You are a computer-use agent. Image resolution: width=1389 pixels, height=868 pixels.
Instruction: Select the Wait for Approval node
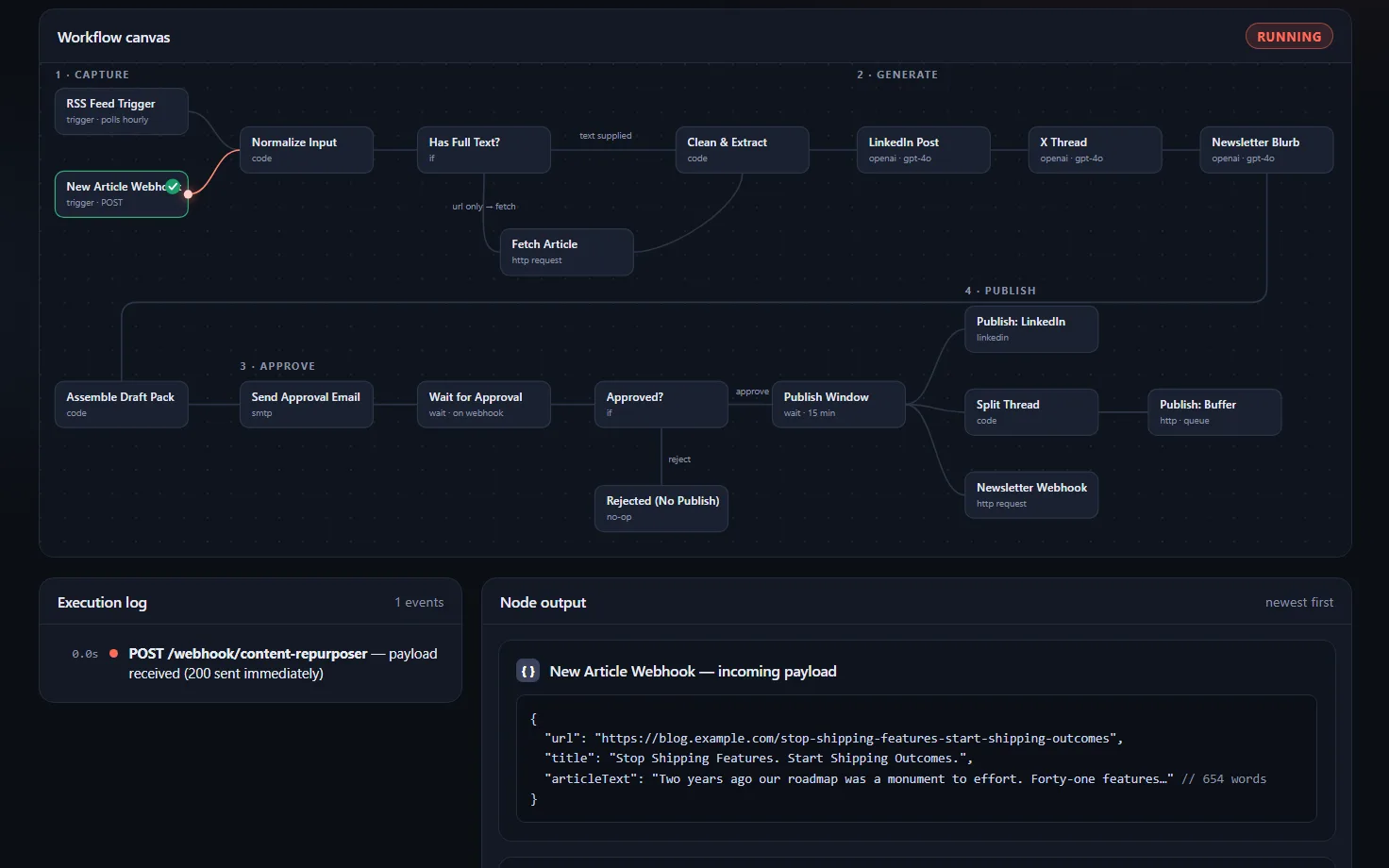pos(484,405)
